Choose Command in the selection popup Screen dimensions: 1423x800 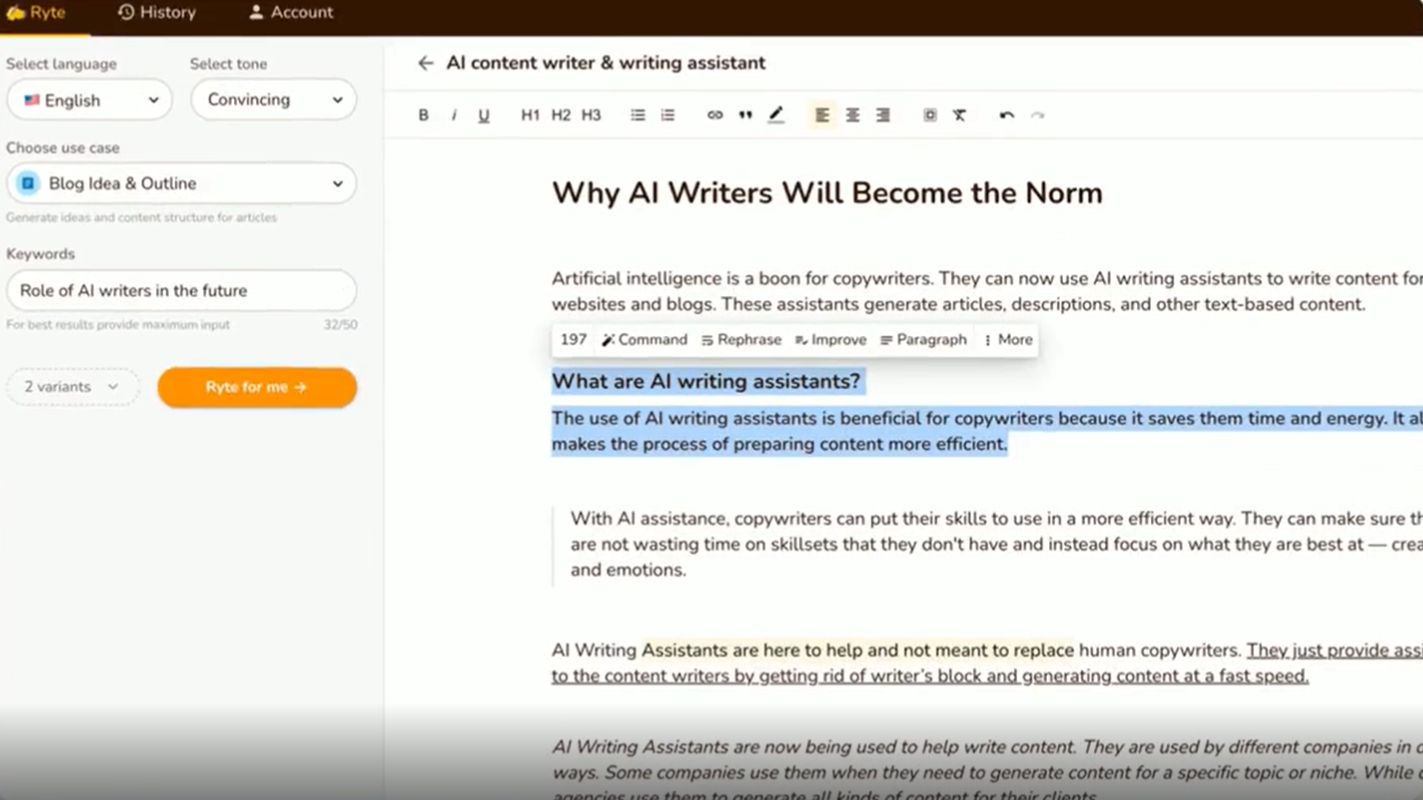[x=645, y=340]
